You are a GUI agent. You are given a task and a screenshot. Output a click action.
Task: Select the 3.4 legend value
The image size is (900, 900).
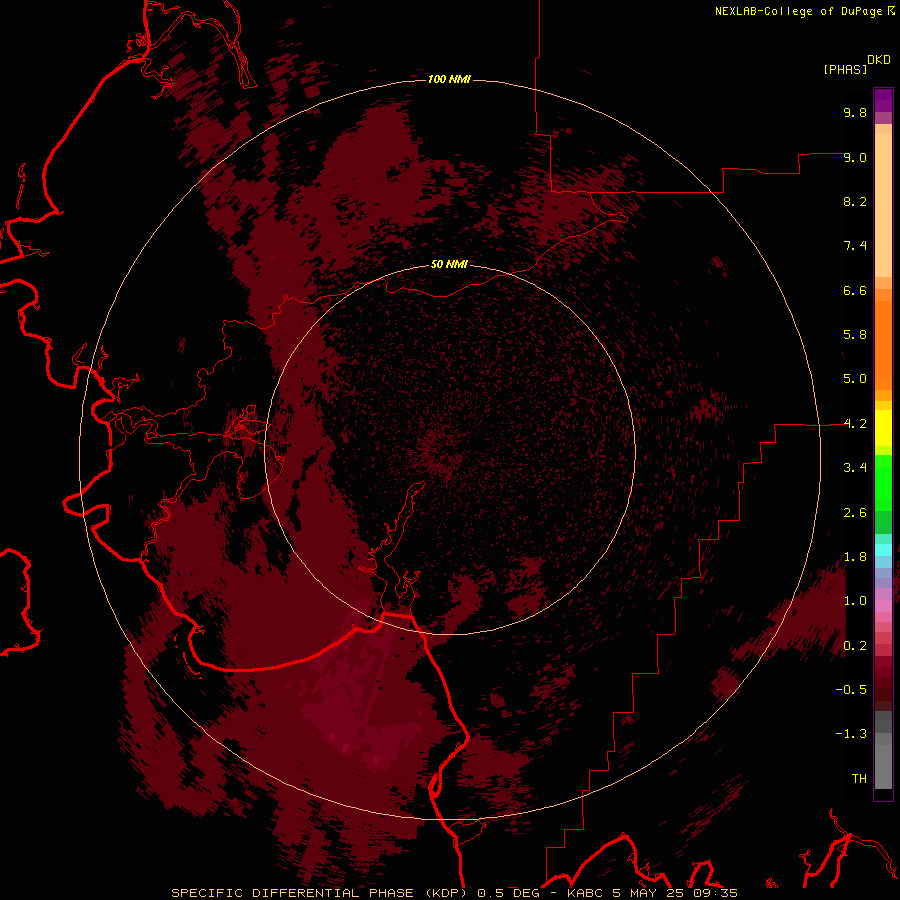[855, 468]
